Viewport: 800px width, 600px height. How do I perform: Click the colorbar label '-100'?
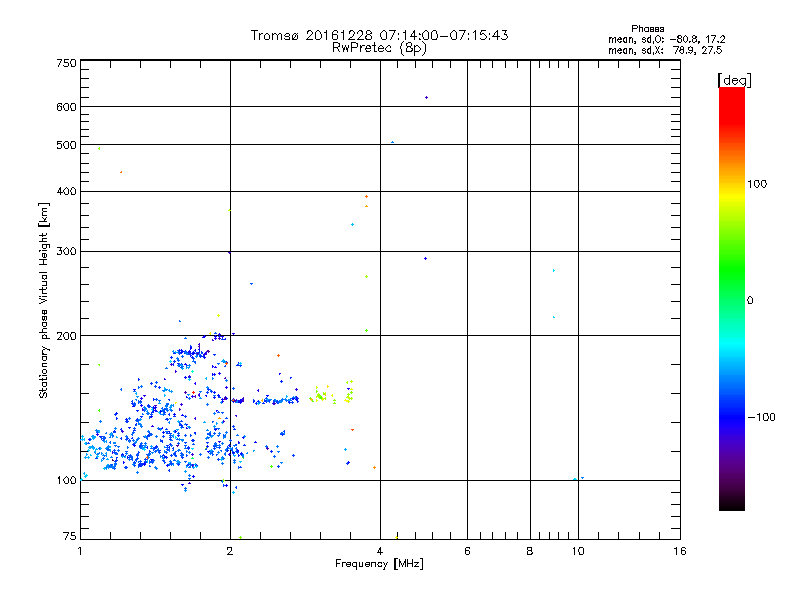click(761, 417)
